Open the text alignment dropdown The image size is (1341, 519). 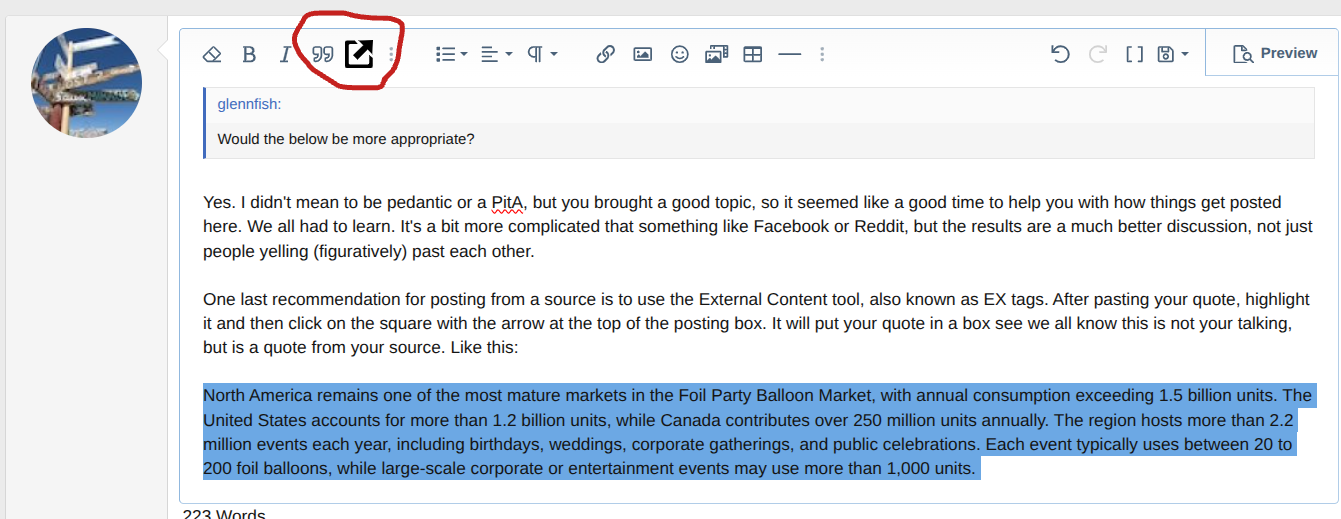tap(496, 54)
